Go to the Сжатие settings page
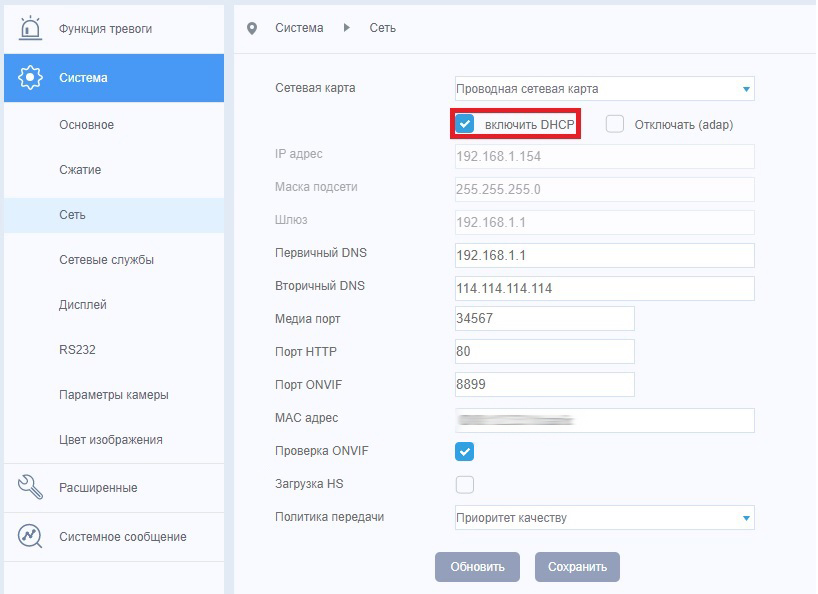The width and height of the screenshot is (818, 594). (80, 170)
